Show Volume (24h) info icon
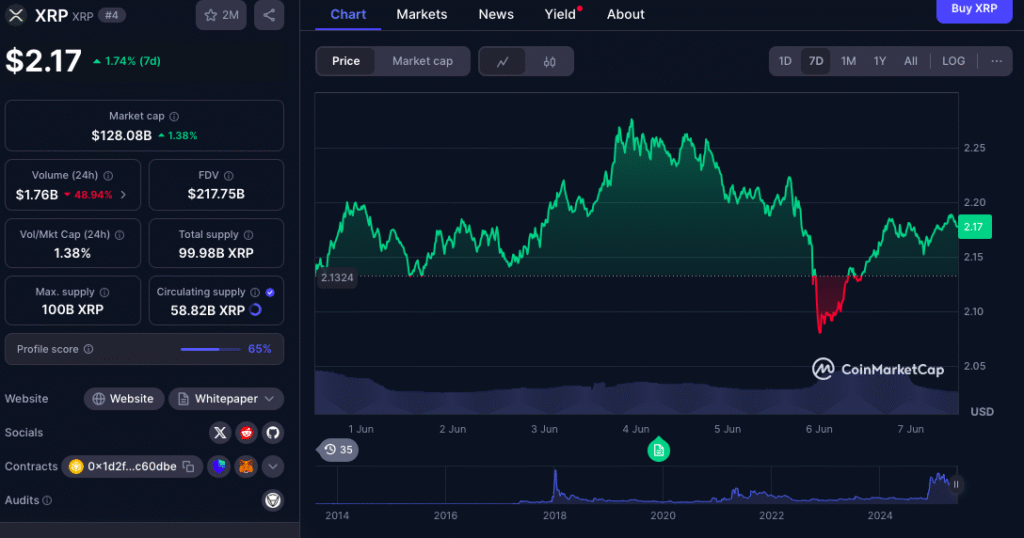 108,176
